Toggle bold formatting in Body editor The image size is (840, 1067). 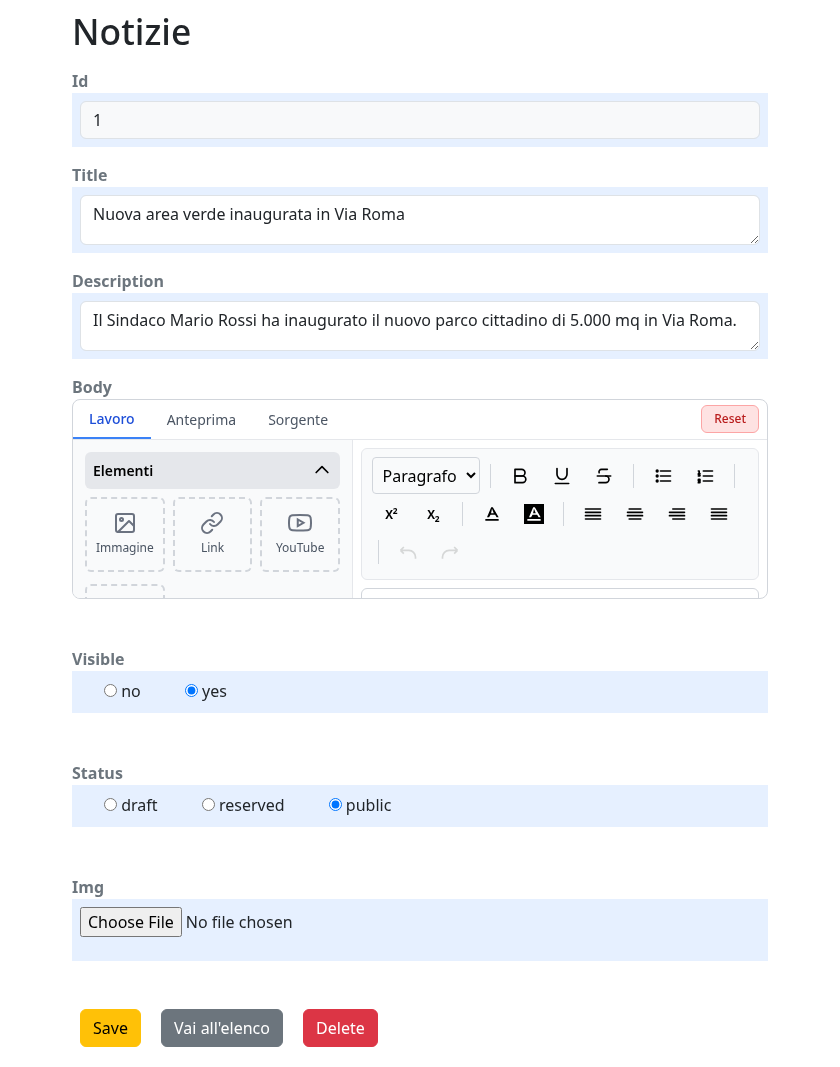pos(519,476)
